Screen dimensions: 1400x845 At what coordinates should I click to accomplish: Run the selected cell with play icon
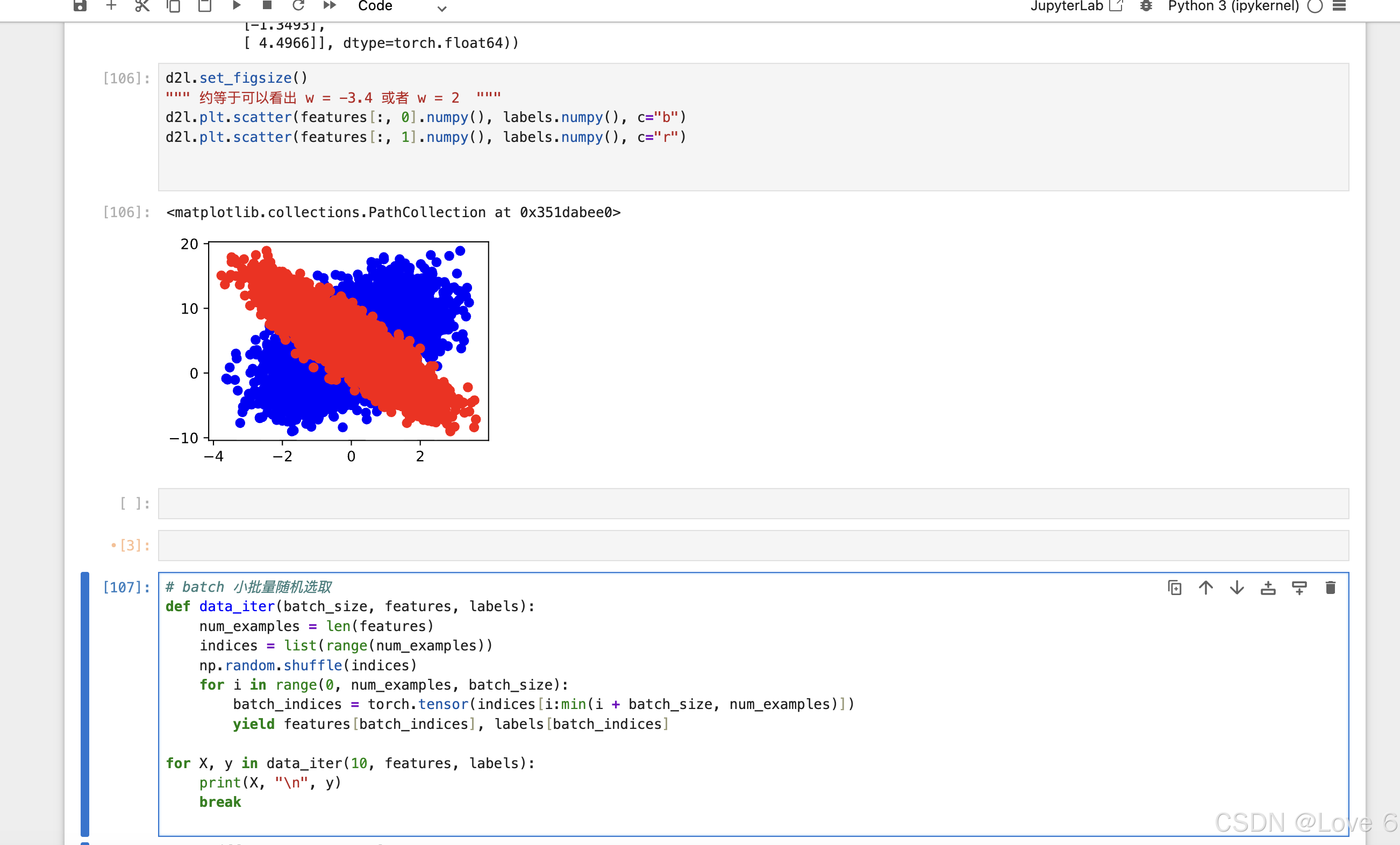click(237, 5)
